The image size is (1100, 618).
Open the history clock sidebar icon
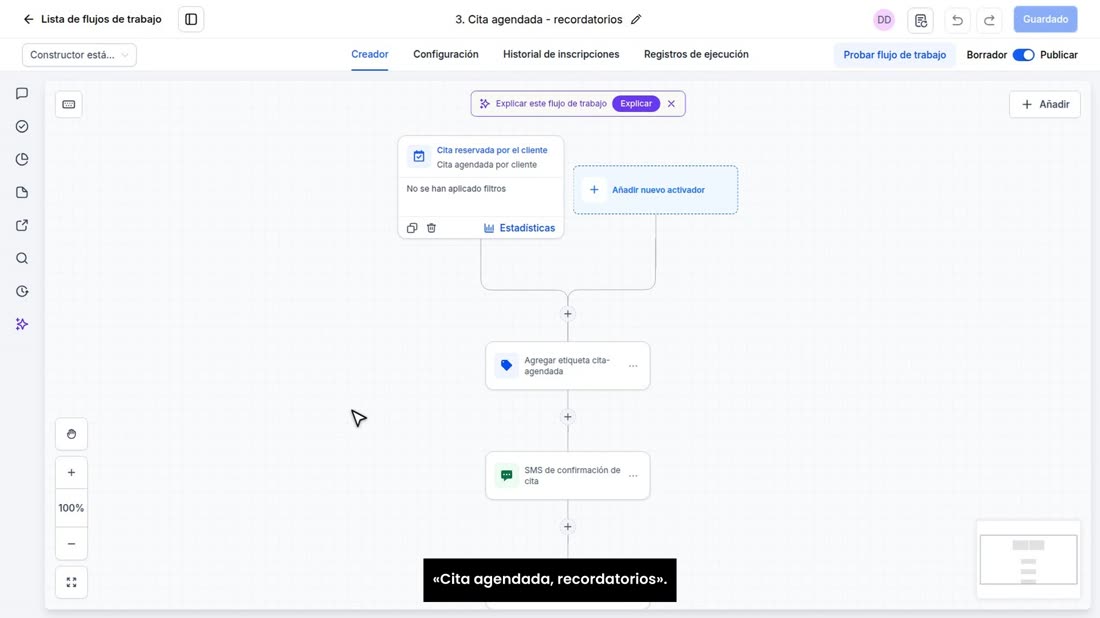[x=22, y=291]
